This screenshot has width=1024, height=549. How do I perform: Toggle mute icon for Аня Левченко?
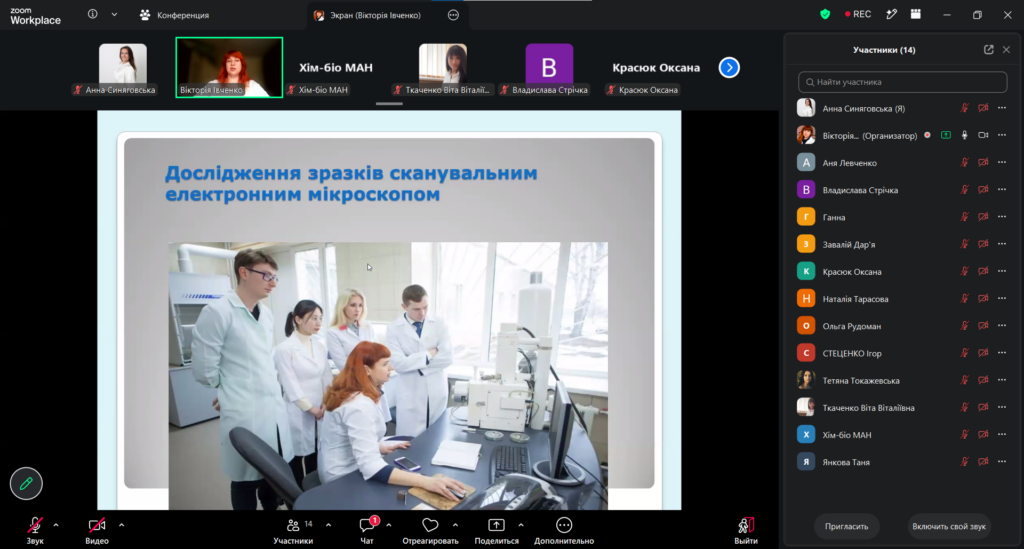point(965,163)
